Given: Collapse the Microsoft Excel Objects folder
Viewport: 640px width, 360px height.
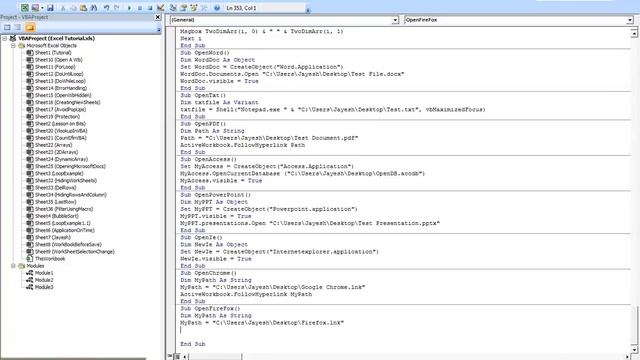Looking at the screenshot, I should 13,46.
